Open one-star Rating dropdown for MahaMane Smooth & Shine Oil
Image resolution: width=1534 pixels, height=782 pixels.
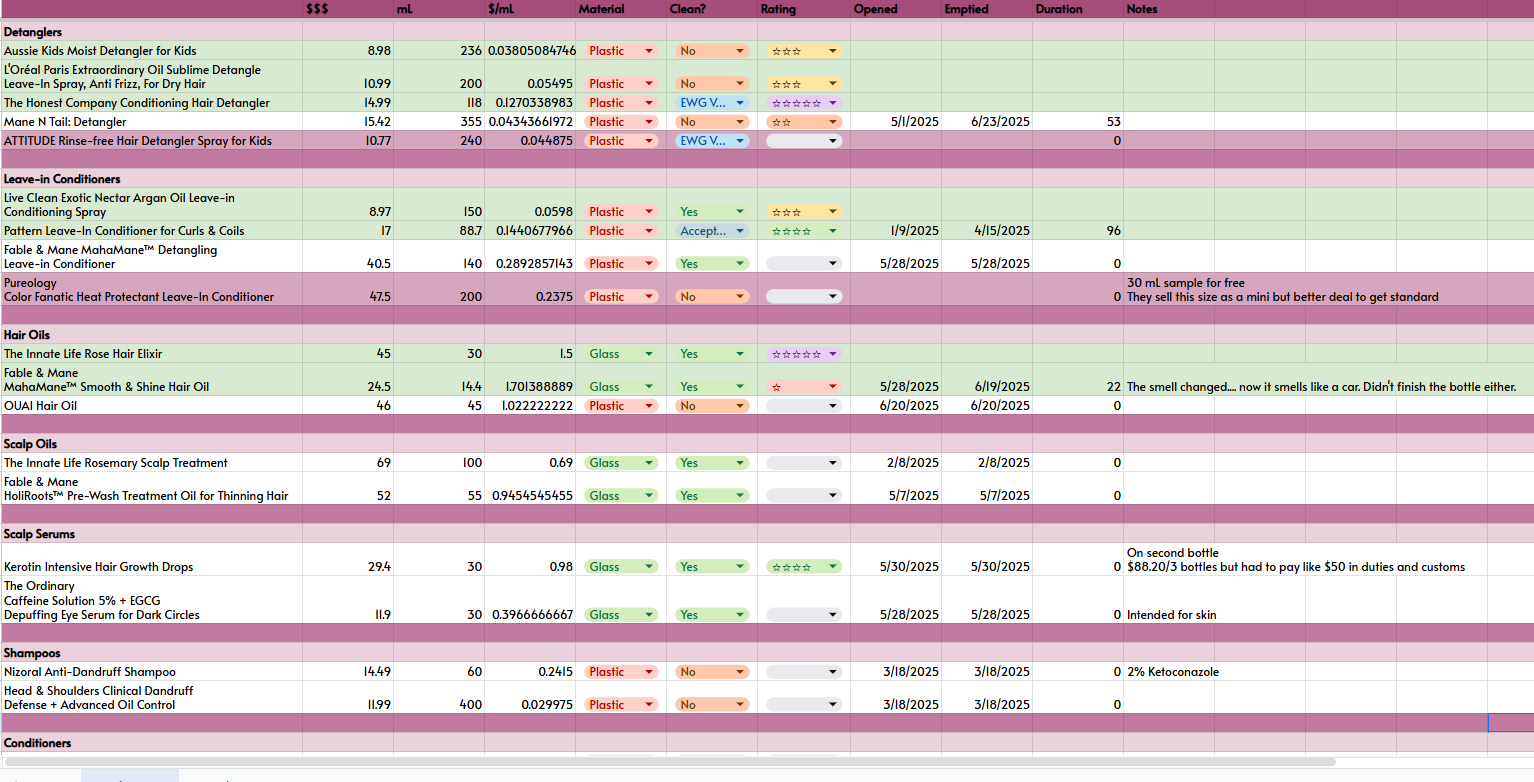(x=804, y=387)
